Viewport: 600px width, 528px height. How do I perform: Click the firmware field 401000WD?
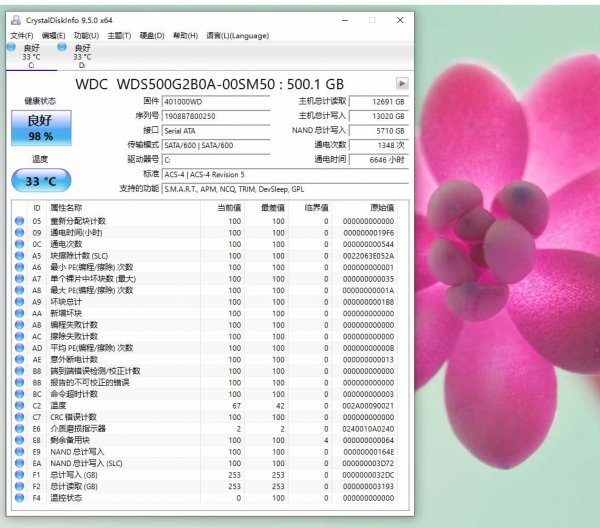pyautogui.click(x=216, y=102)
